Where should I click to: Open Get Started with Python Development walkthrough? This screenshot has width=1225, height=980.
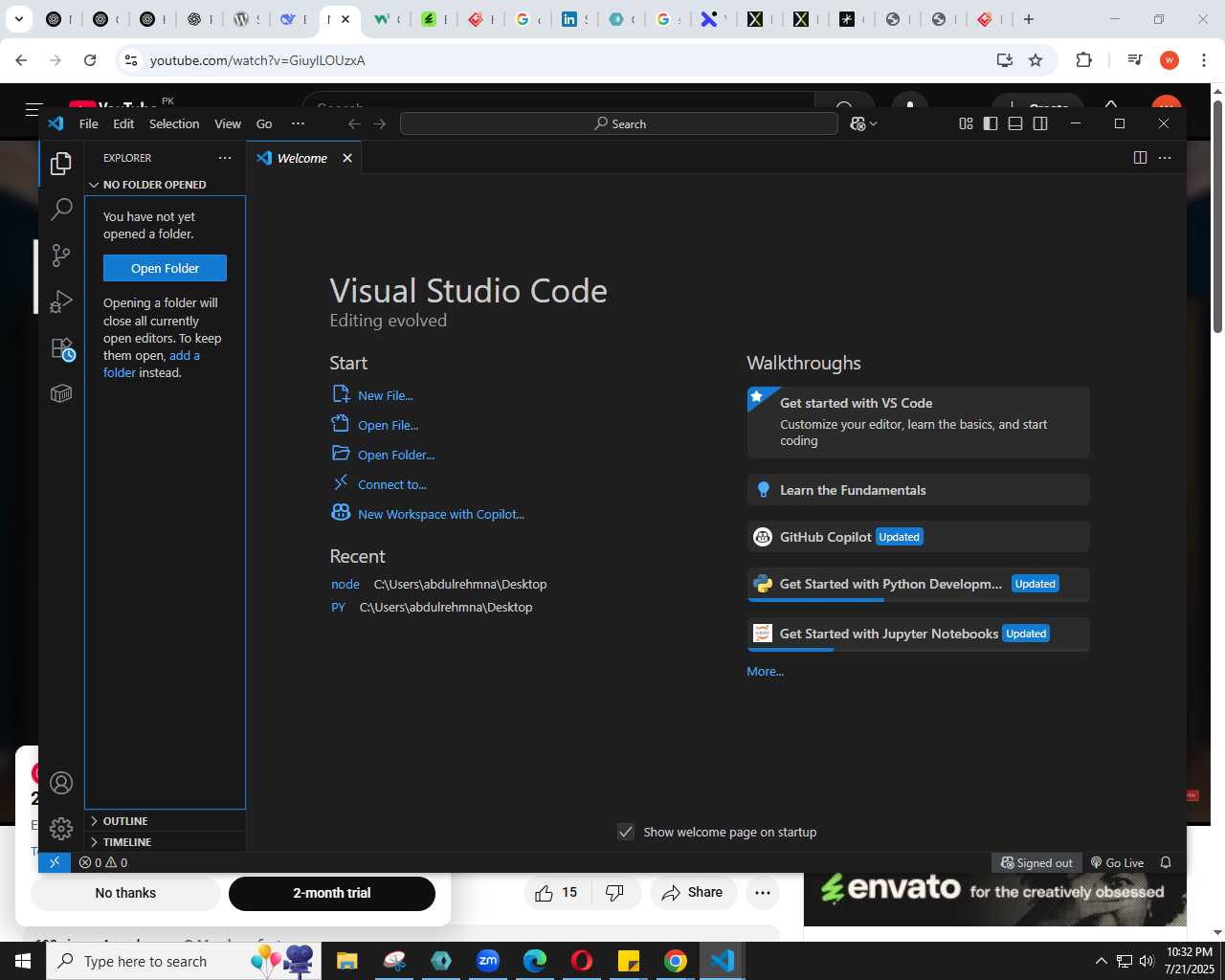(x=918, y=584)
